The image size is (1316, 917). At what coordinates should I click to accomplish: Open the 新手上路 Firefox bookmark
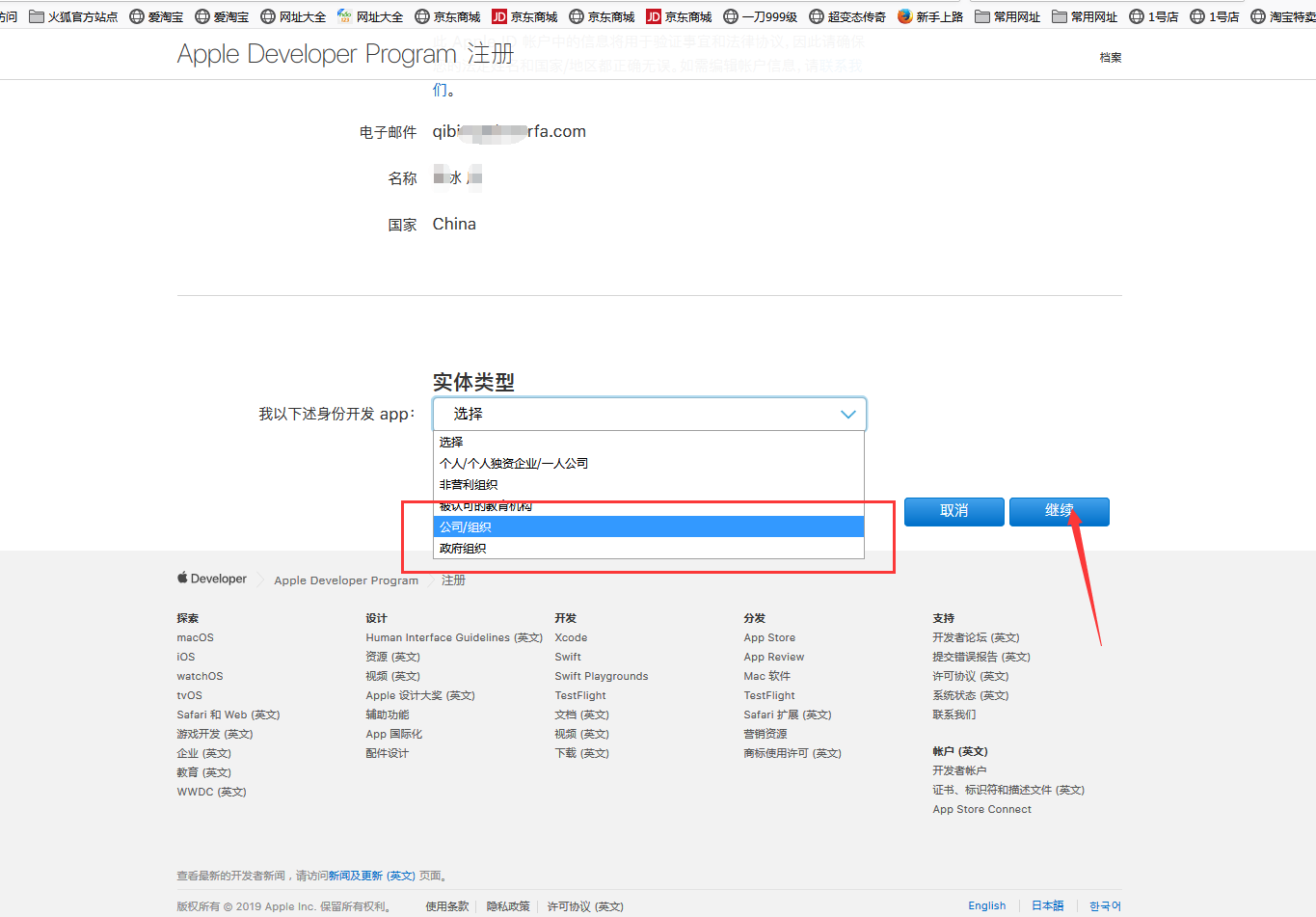(930, 16)
